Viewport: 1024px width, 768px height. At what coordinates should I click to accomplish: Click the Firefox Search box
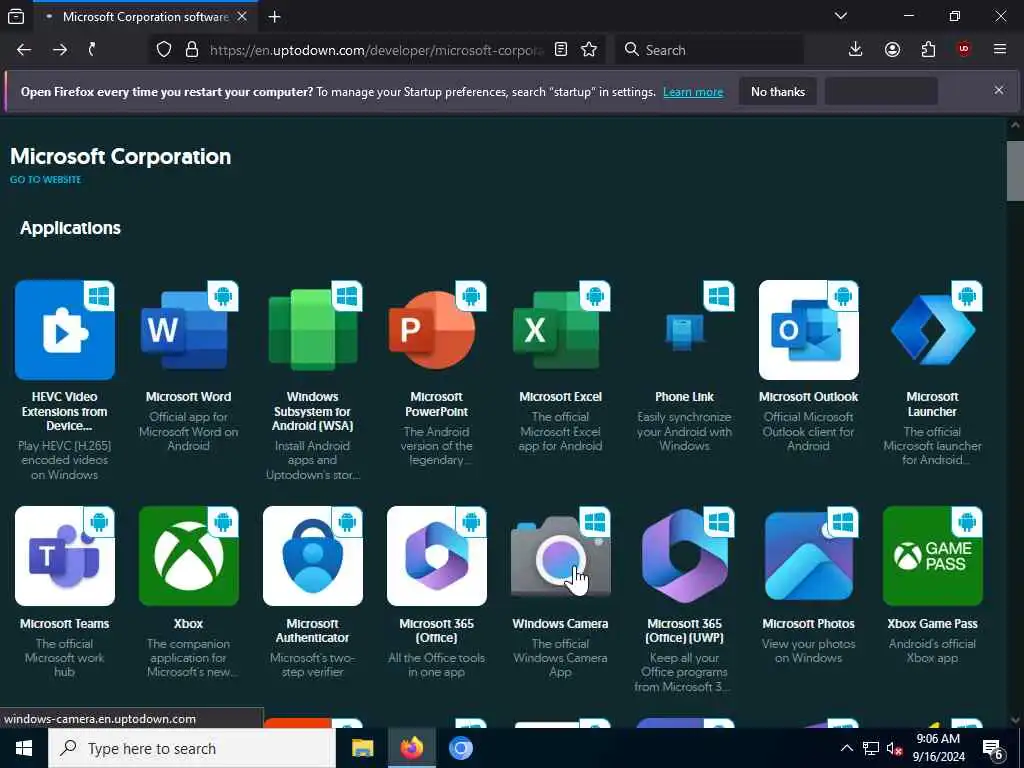pyautogui.click(x=709, y=50)
